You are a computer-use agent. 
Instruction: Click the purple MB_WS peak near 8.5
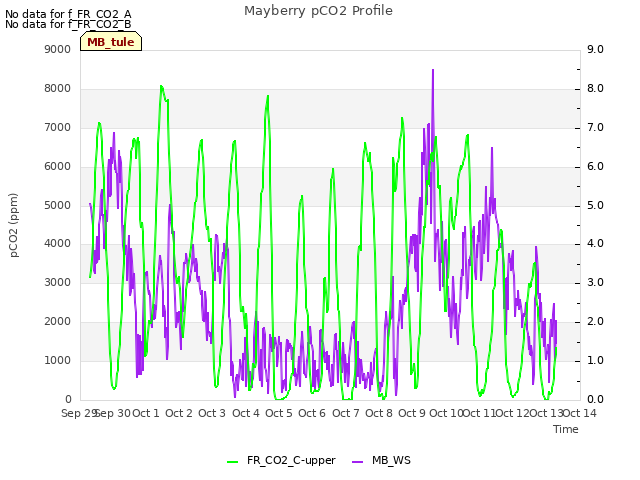[433, 70]
